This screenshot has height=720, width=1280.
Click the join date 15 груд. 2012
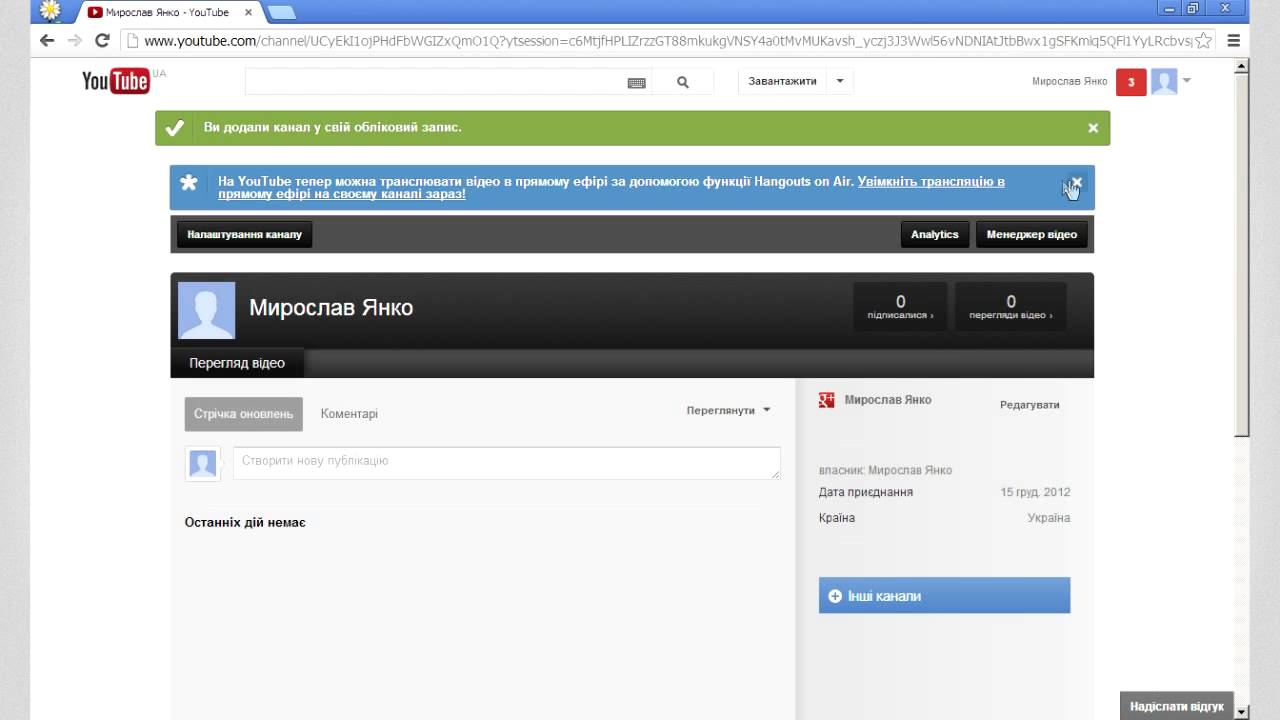click(1035, 492)
